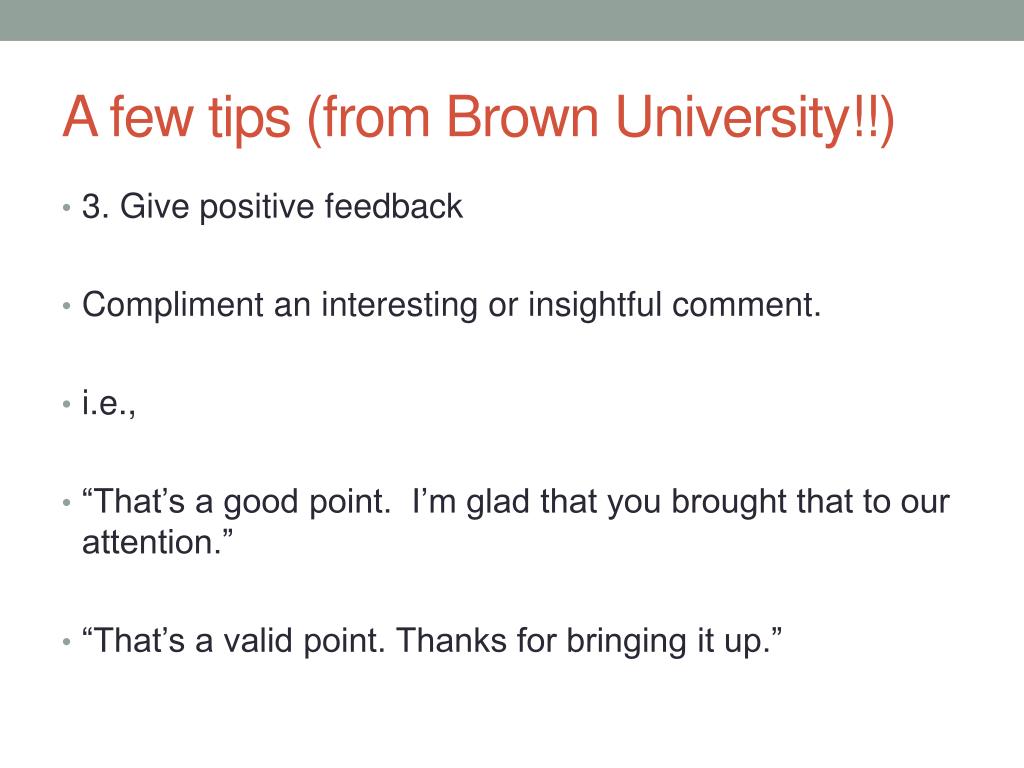The height and width of the screenshot is (768, 1024).
Task: Click the slide title "A few tips"
Action: (x=478, y=119)
